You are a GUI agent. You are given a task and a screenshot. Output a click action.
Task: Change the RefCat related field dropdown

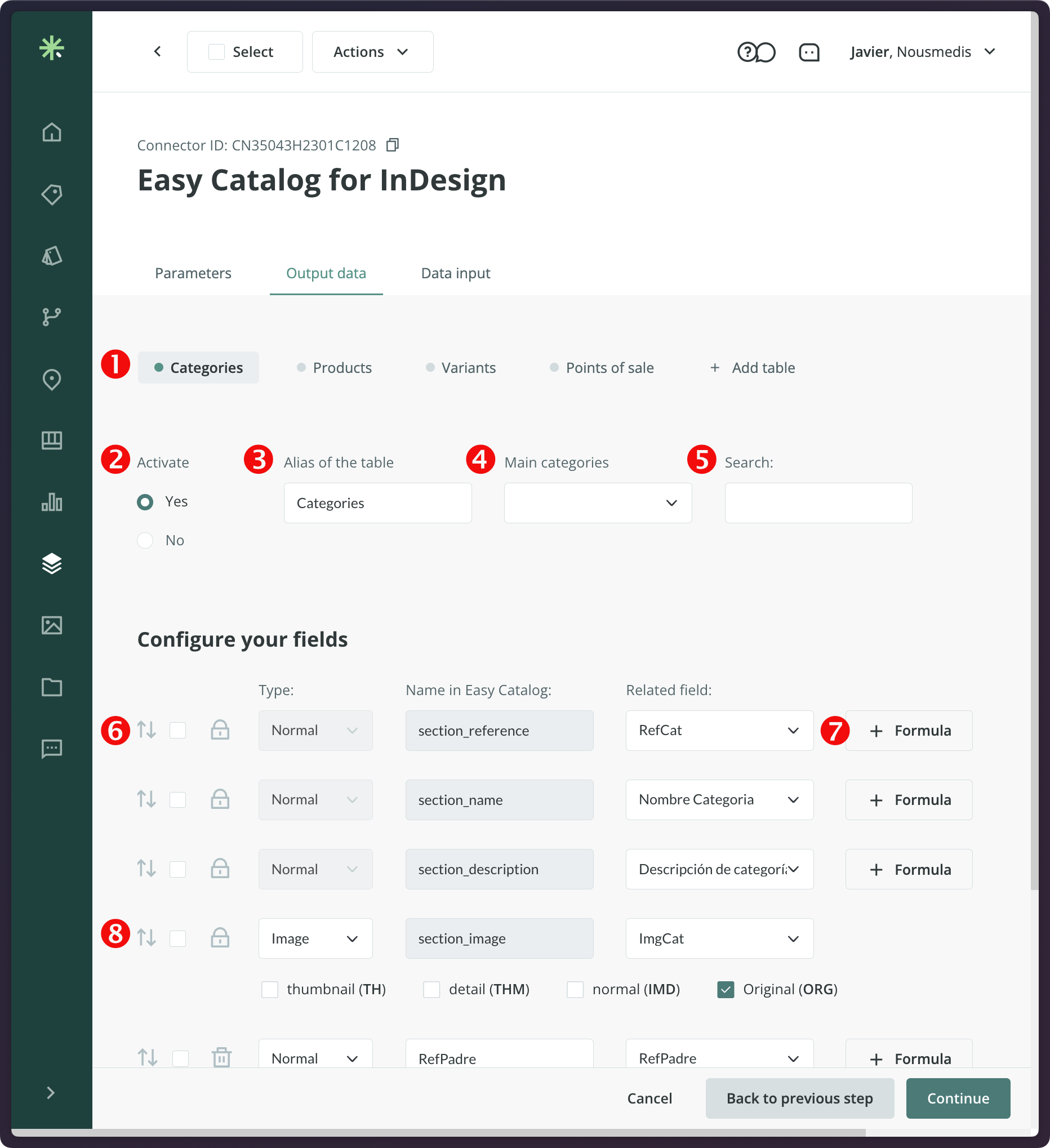click(719, 731)
